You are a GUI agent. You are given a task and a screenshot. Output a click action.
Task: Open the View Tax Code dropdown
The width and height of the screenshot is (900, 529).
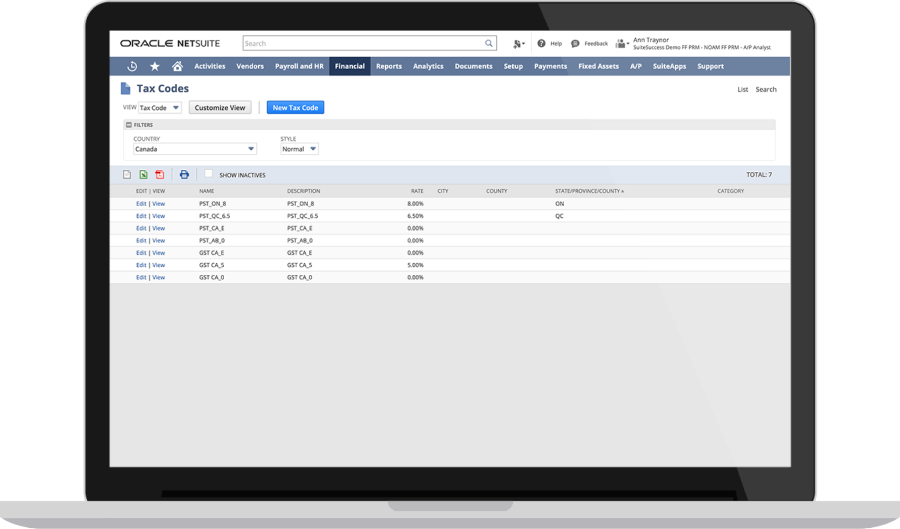tap(160, 107)
